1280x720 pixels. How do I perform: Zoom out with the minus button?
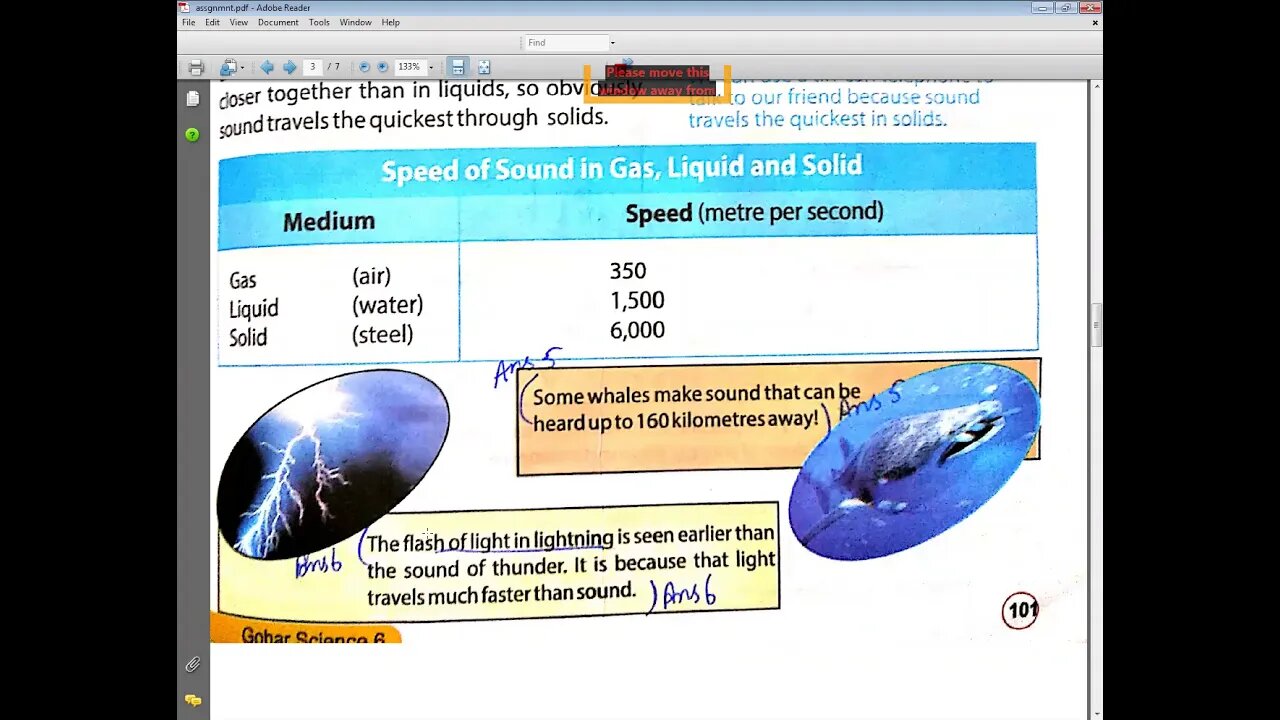click(x=364, y=67)
